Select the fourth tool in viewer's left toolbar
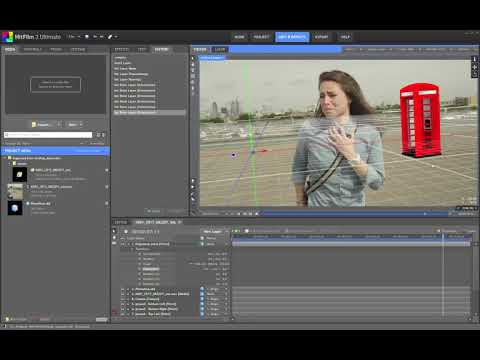The image size is (480, 360). [x=193, y=76]
